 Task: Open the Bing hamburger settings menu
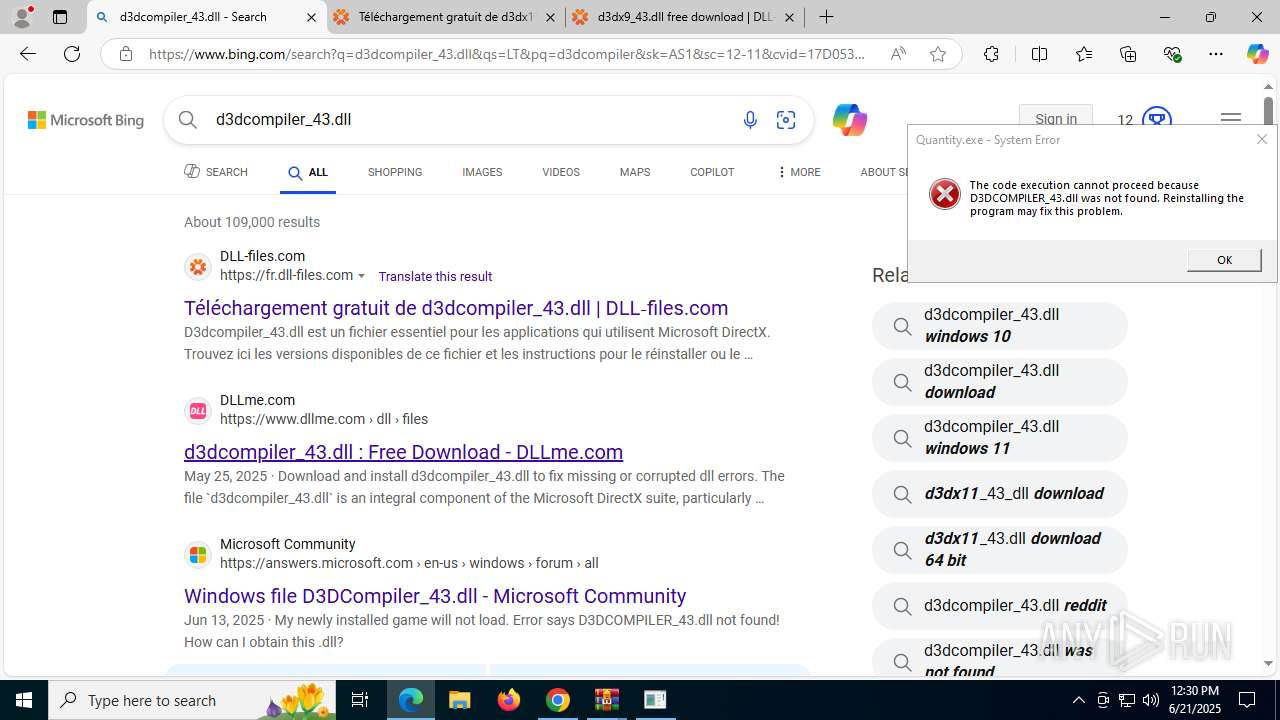point(1231,120)
